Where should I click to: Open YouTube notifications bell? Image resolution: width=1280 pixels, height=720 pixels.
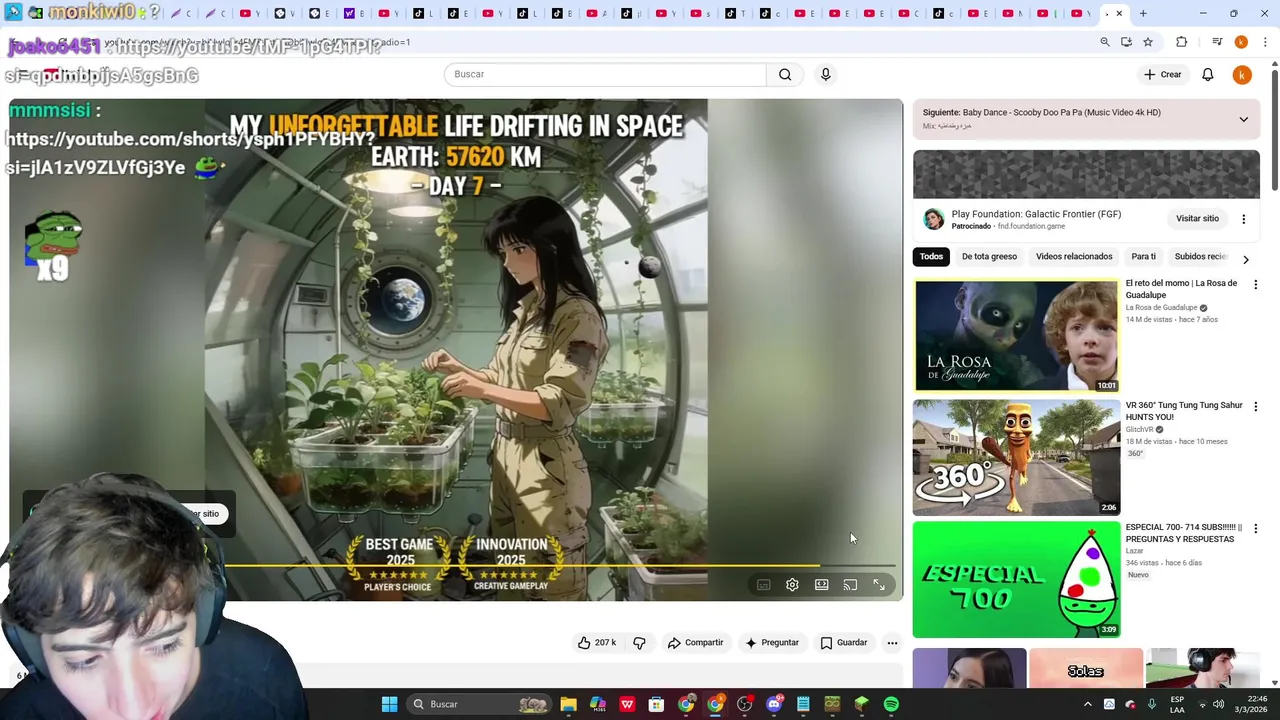tap(1208, 74)
